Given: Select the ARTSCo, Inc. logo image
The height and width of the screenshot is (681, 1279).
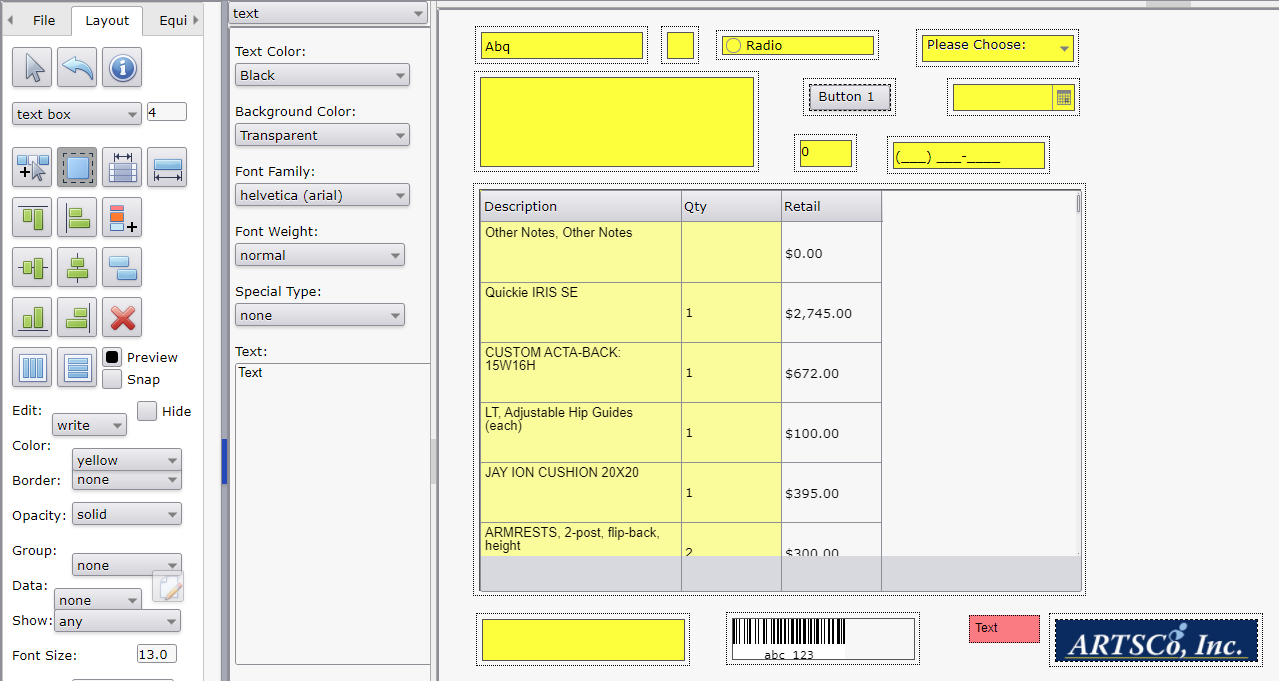Looking at the screenshot, I should coord(1156,639).
